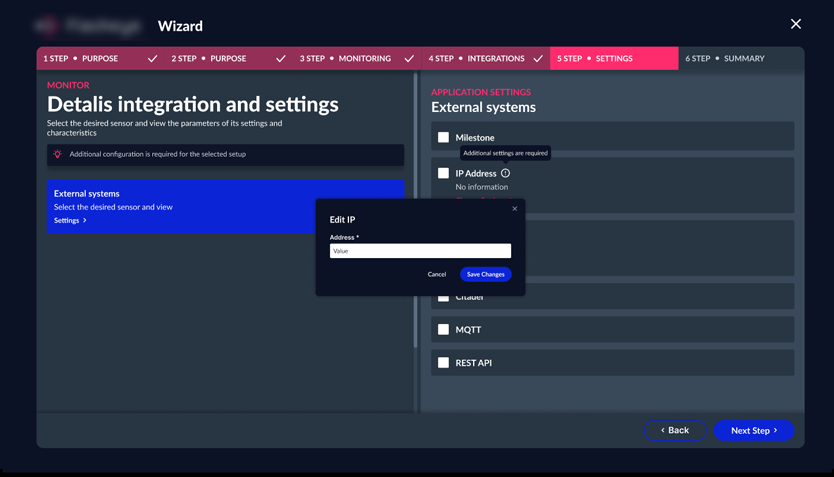
Task: Tick the IP Address checkbox
Action: 443,173
